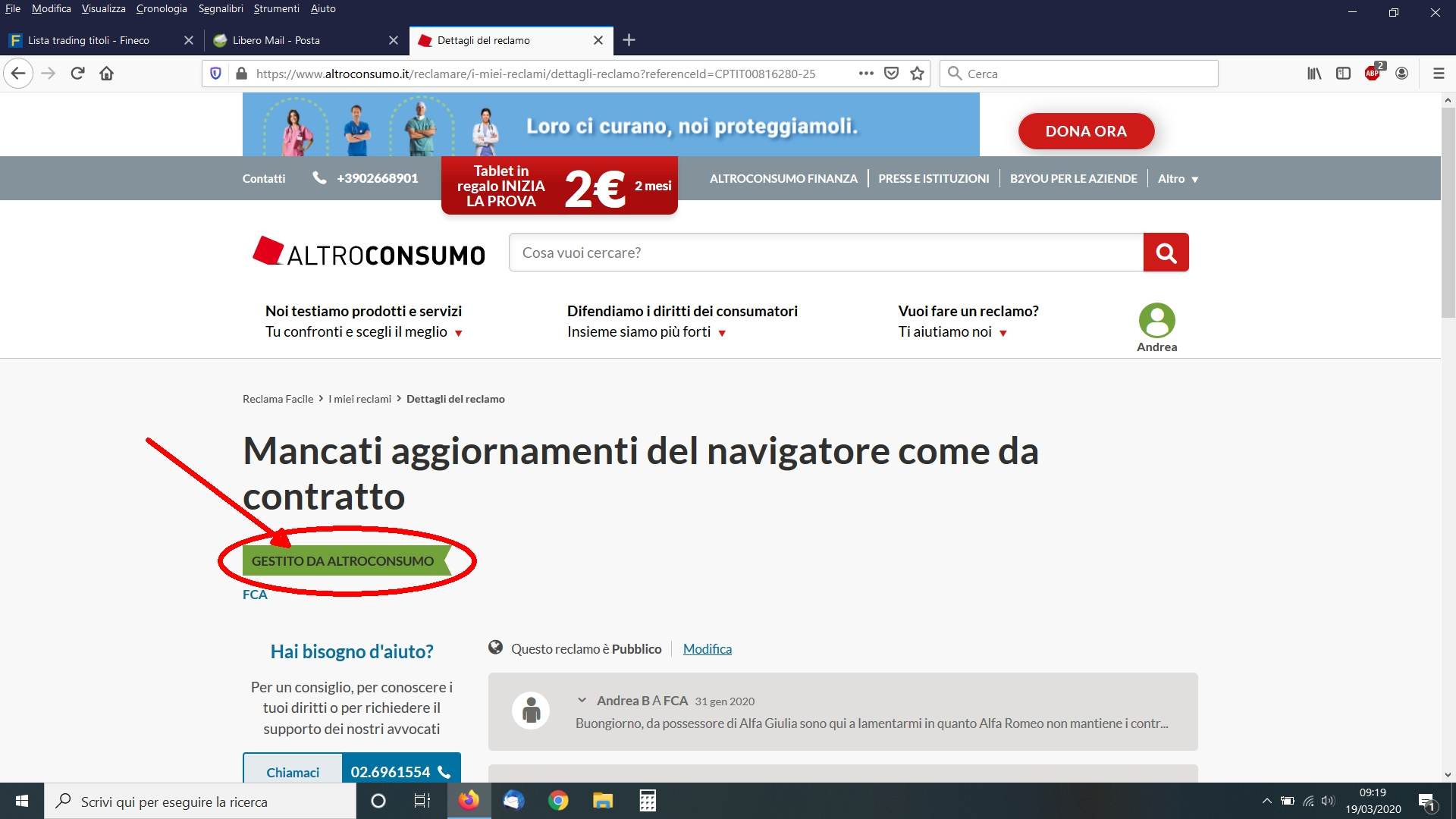Image resolution: width=1456 pixels, height=819 pixels.
Task: Switch to Firefox in the taskbar
Action: (469, 801)
